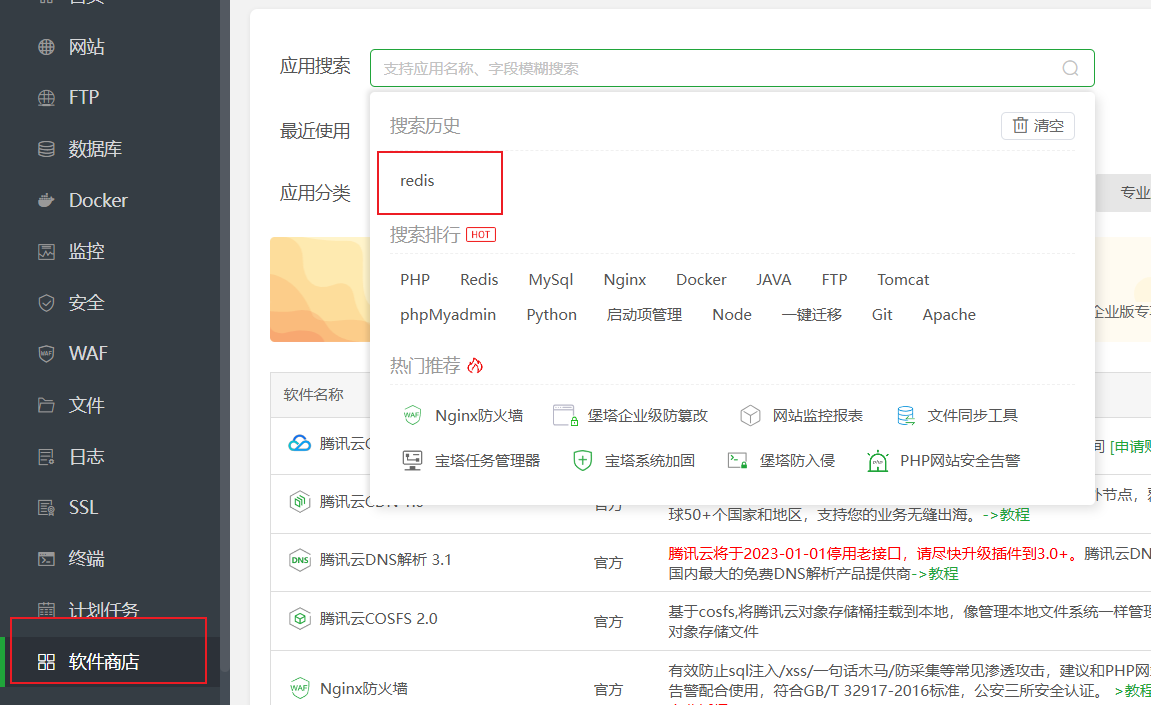Select the 腾讯云DNS解析 3.1 name
Screen dimensions: 1151x705
click(x=385, y=560)
